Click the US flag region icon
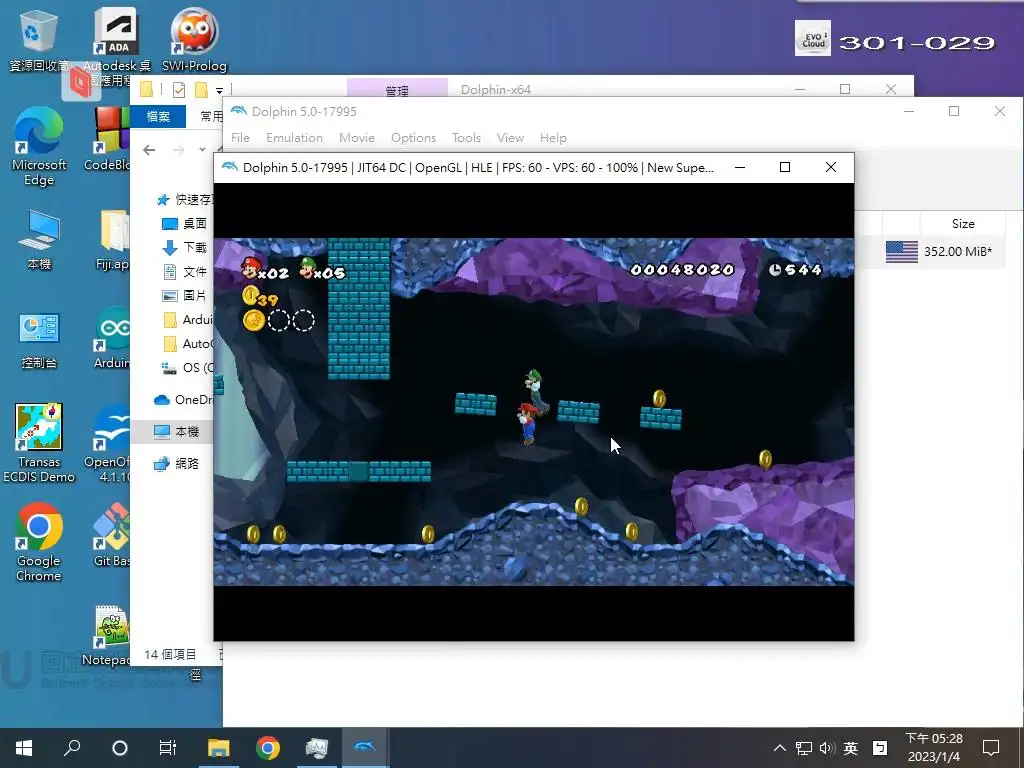The width and height of the screenshot is (1024, 768). (901, 252)
